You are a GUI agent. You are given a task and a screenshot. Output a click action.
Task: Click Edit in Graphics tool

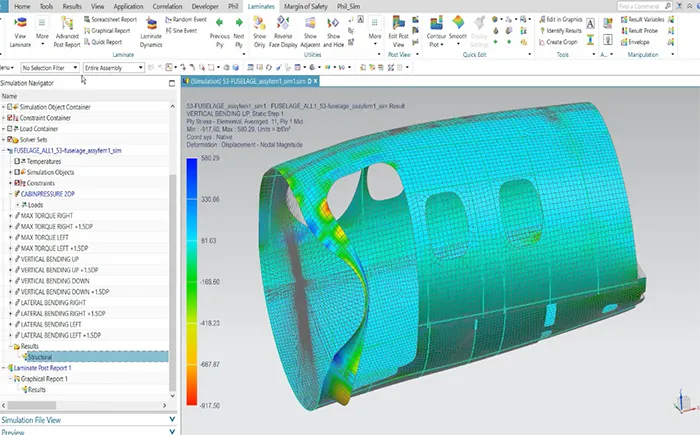click(x=561, y=20)
